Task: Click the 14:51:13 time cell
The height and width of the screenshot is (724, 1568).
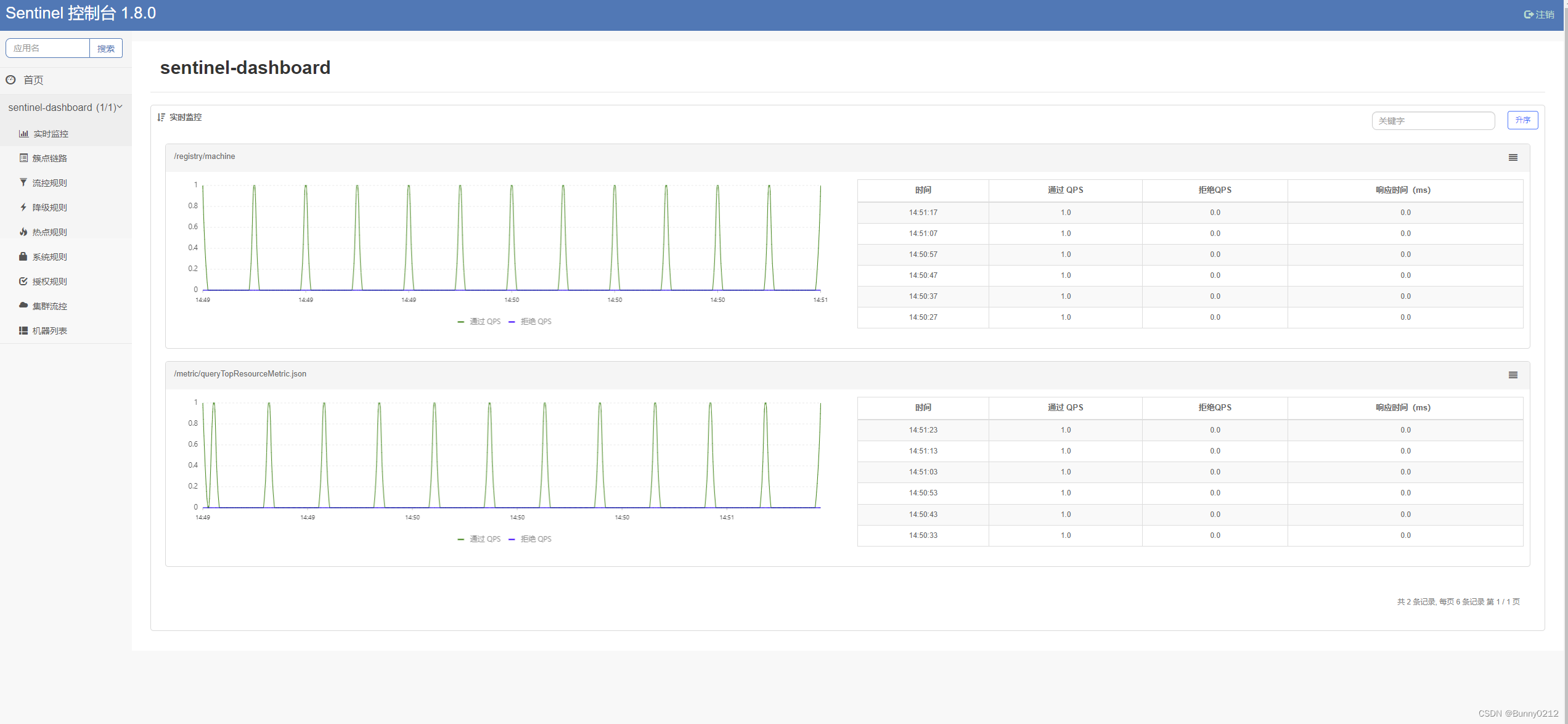Action: (923, 451)
